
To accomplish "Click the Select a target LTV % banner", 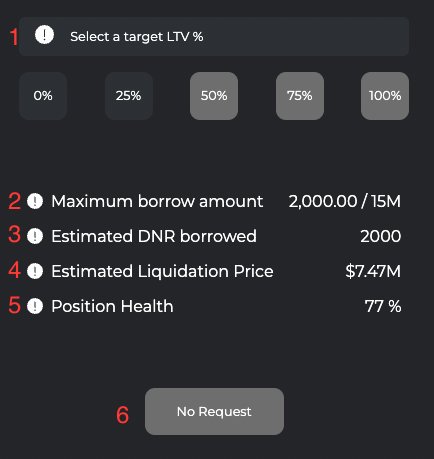I will (x=214, y=36).
